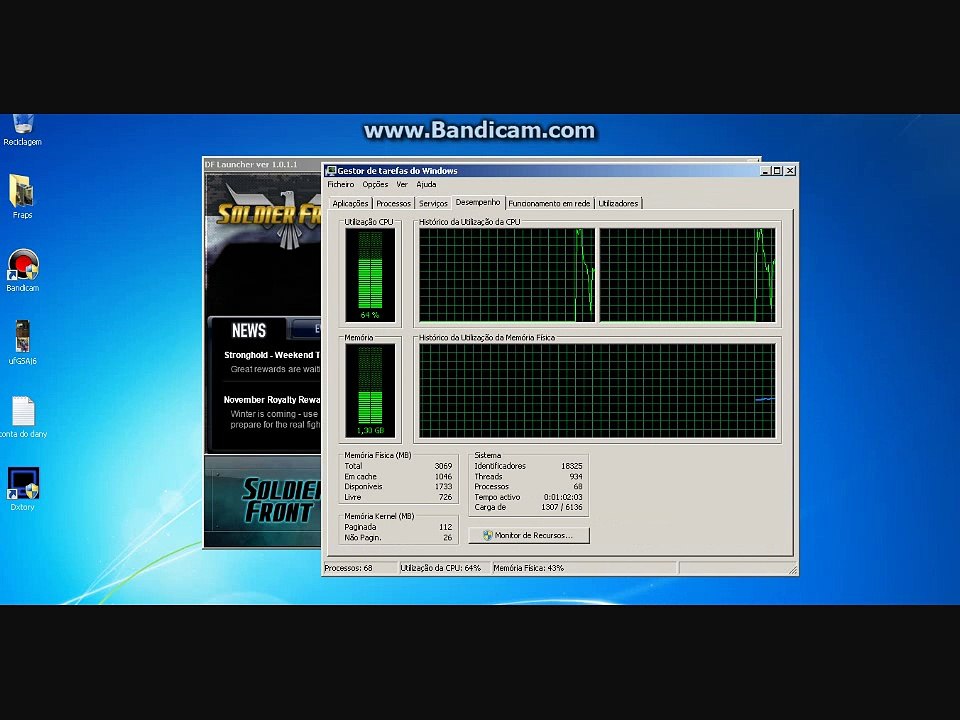Viewport: 960px width, 720px height.
Task: Minimize the Task Manager window
Action: 765,171
